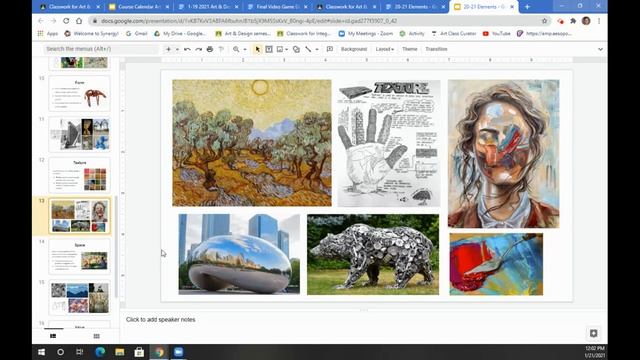Viewport: 640px width, 360px height.
Task: Click the insert image icon
Action: point(280,49)
